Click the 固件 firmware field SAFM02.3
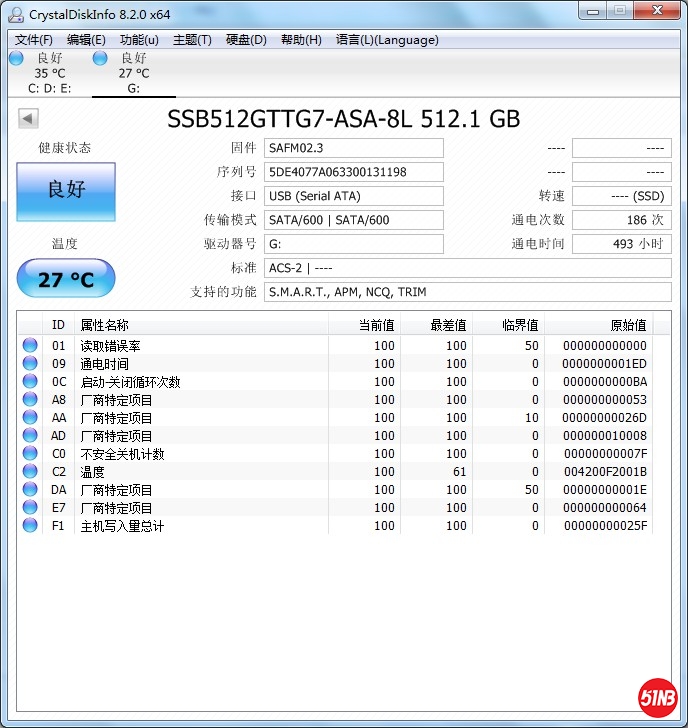 click(x=353, y=148)
